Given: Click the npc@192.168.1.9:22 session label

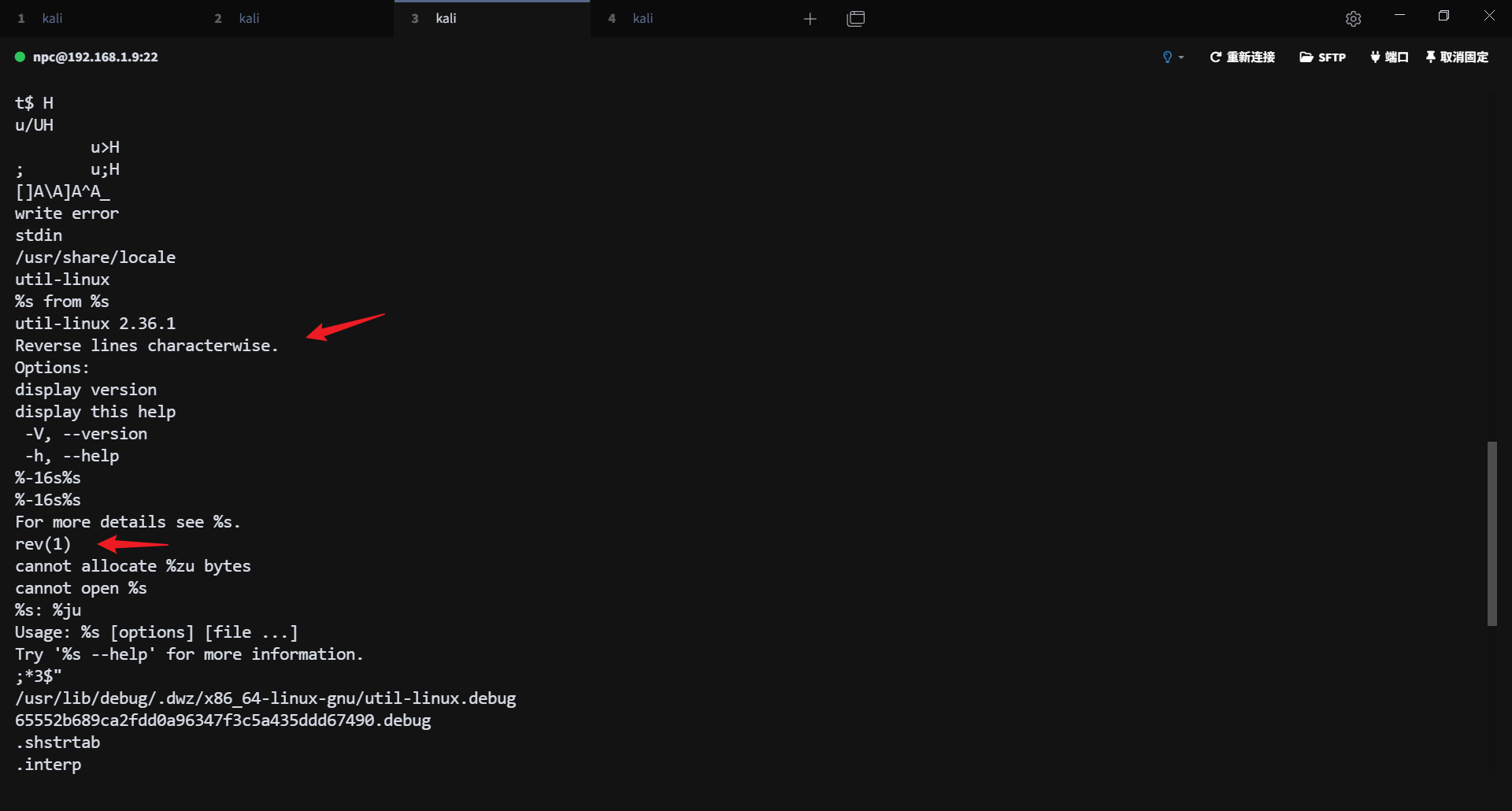Looking at the screenshot, I should click(95, 57).
